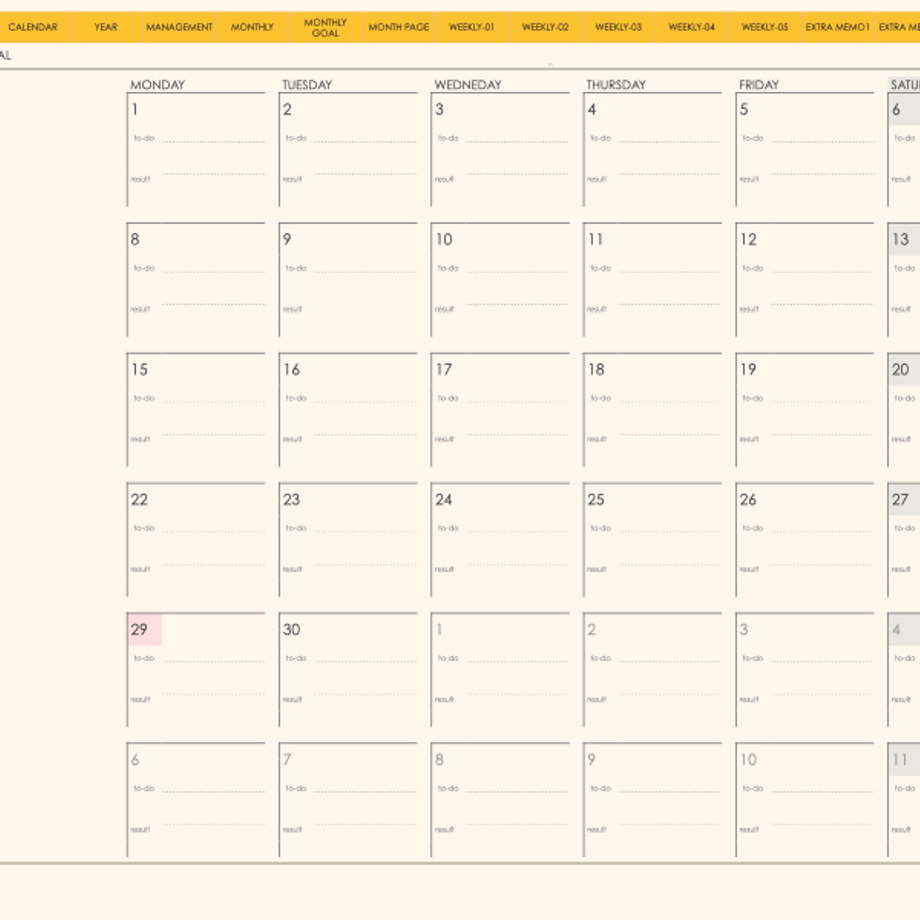Viewport: 920px width, 920px height.
Task: Select day 22 on the calendar
Action: [139, 500]
